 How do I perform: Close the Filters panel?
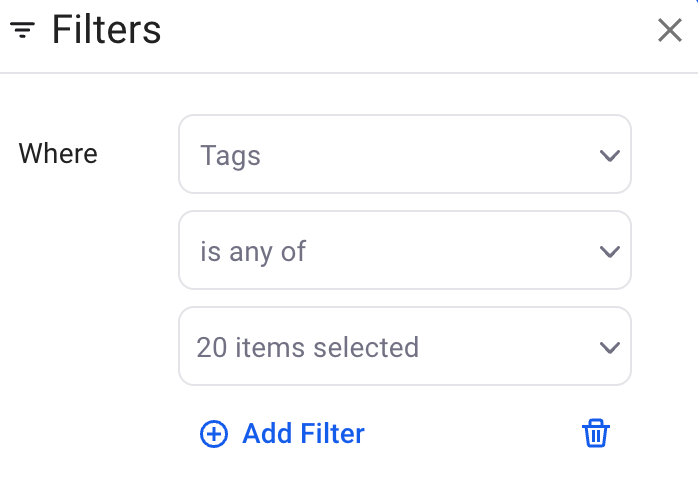click(x=669, y=31)
